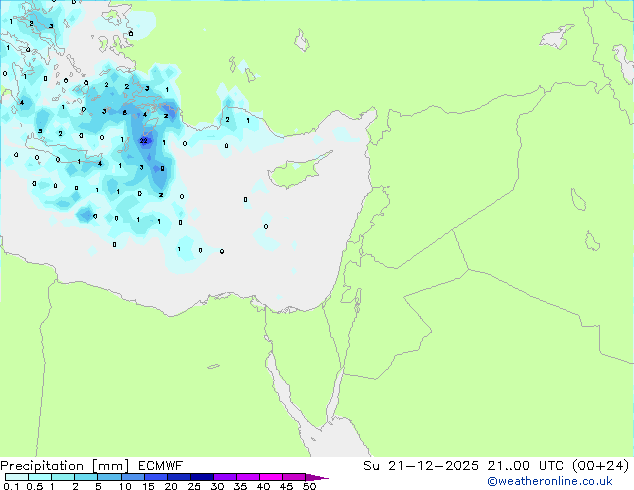Click the 45–50 mm legend color swatch
The height and width of the screenshot is (490, 634).
coord(294,477)
